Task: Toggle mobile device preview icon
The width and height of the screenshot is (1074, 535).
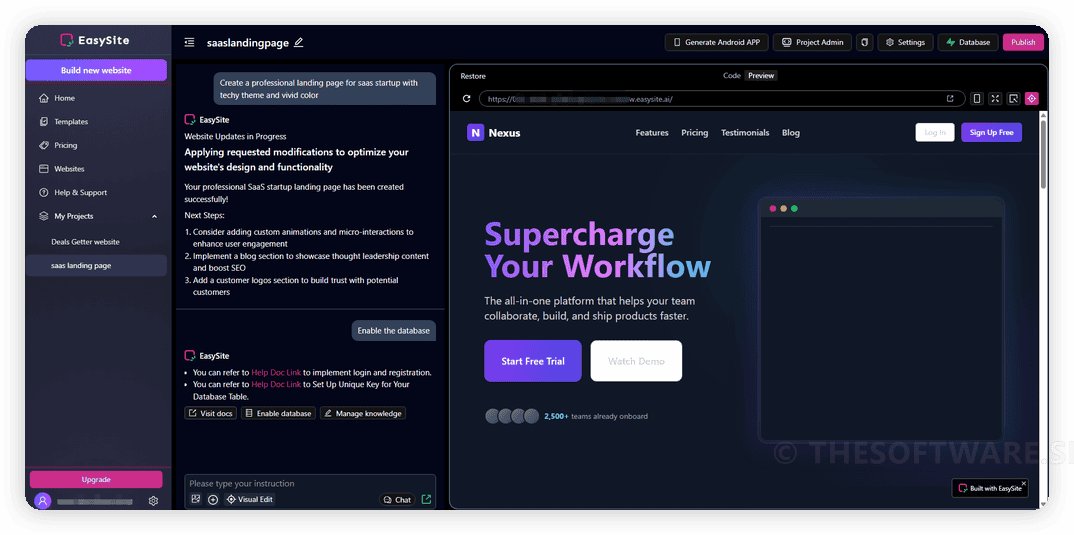Action: [977, 99]
